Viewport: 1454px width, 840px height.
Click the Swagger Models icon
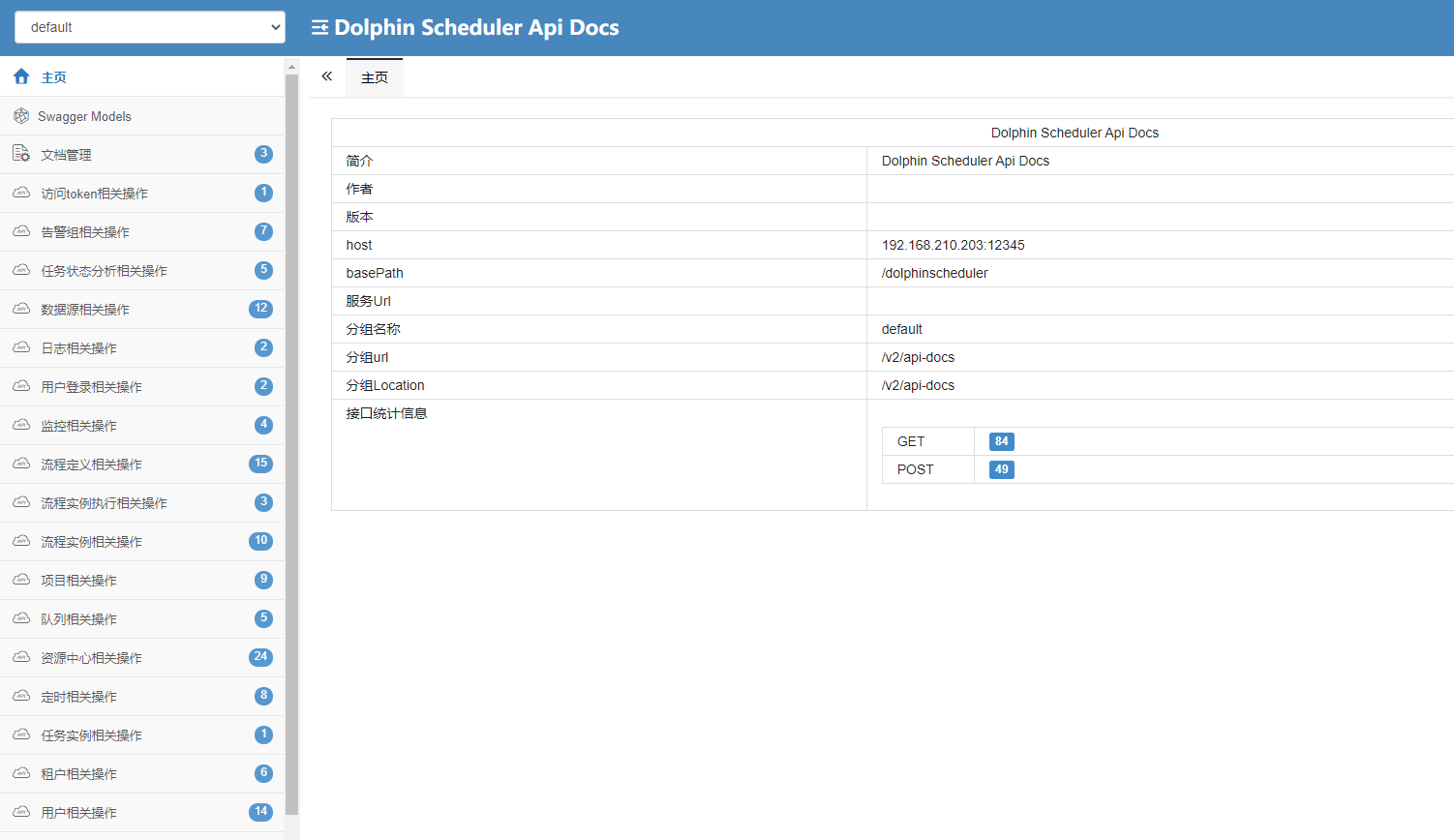(20, 115)
